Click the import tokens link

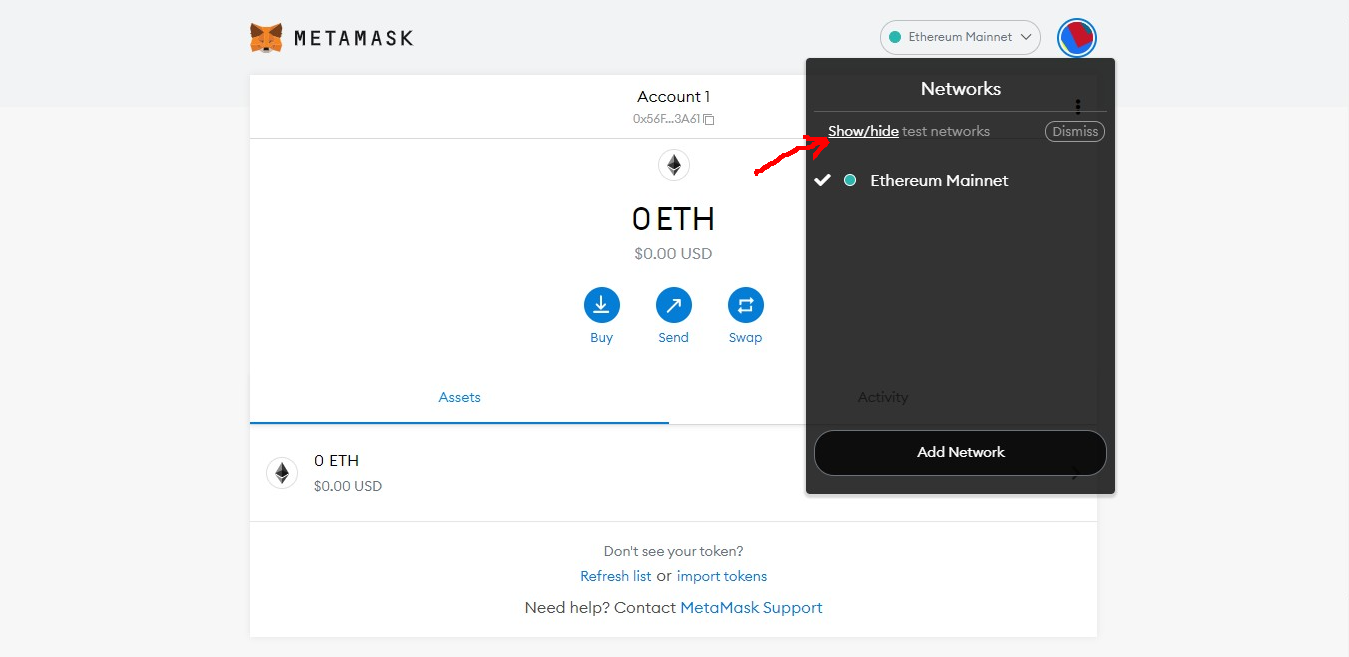point(722,576)
